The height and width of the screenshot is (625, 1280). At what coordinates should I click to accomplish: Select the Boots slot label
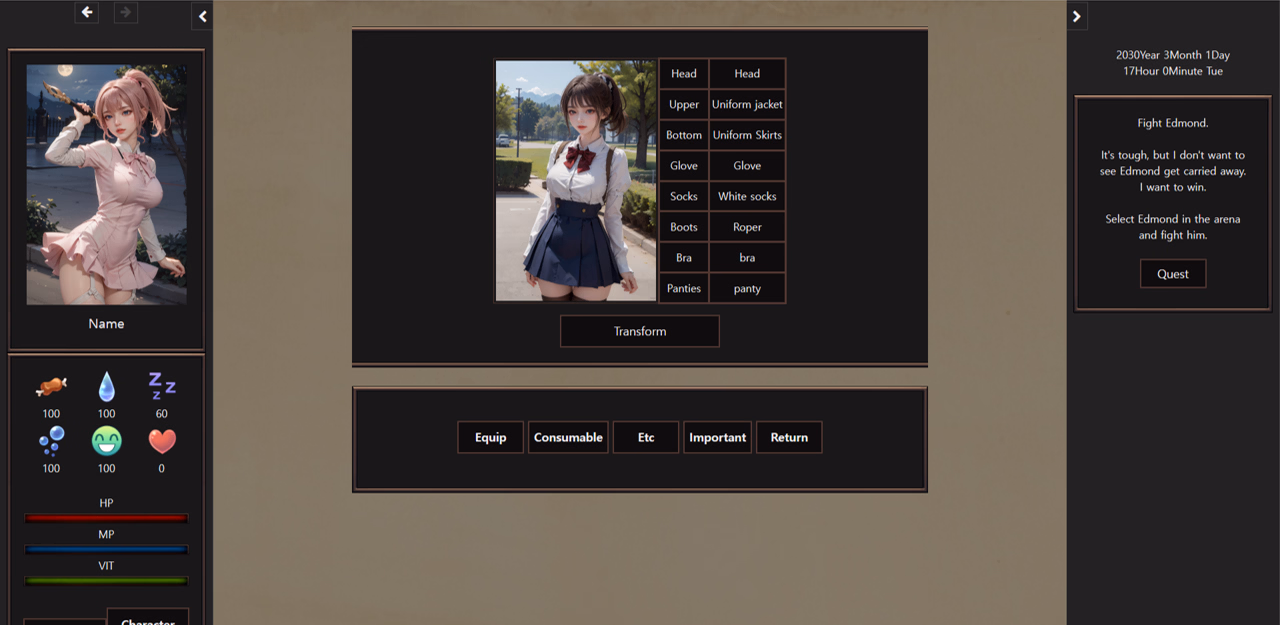tap(684, 227)
